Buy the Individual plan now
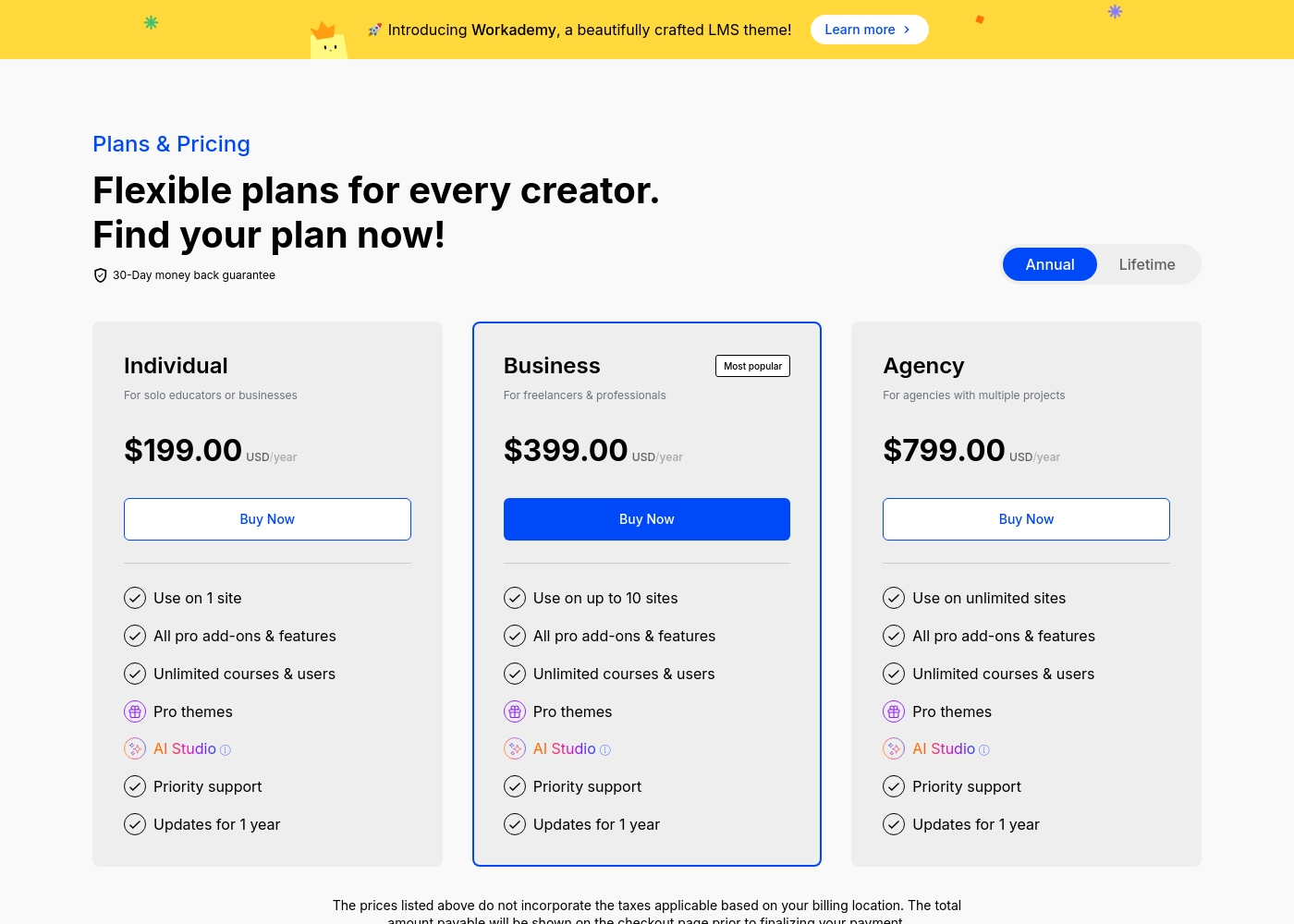The width and height of the screenshot is (1294, 924). pos(267,519)
